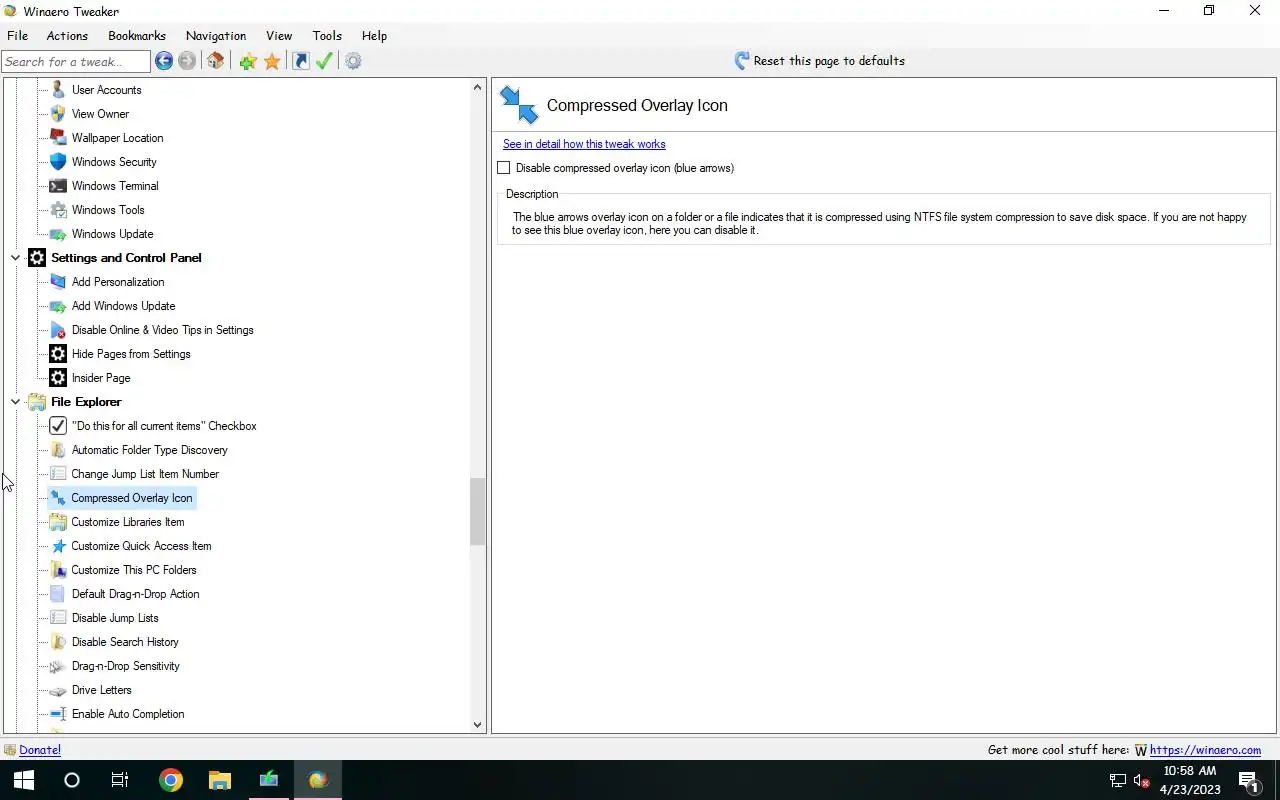Select Customize Libraries Item
Viewport: 1280px width, 800px height.
coord(128,522)
